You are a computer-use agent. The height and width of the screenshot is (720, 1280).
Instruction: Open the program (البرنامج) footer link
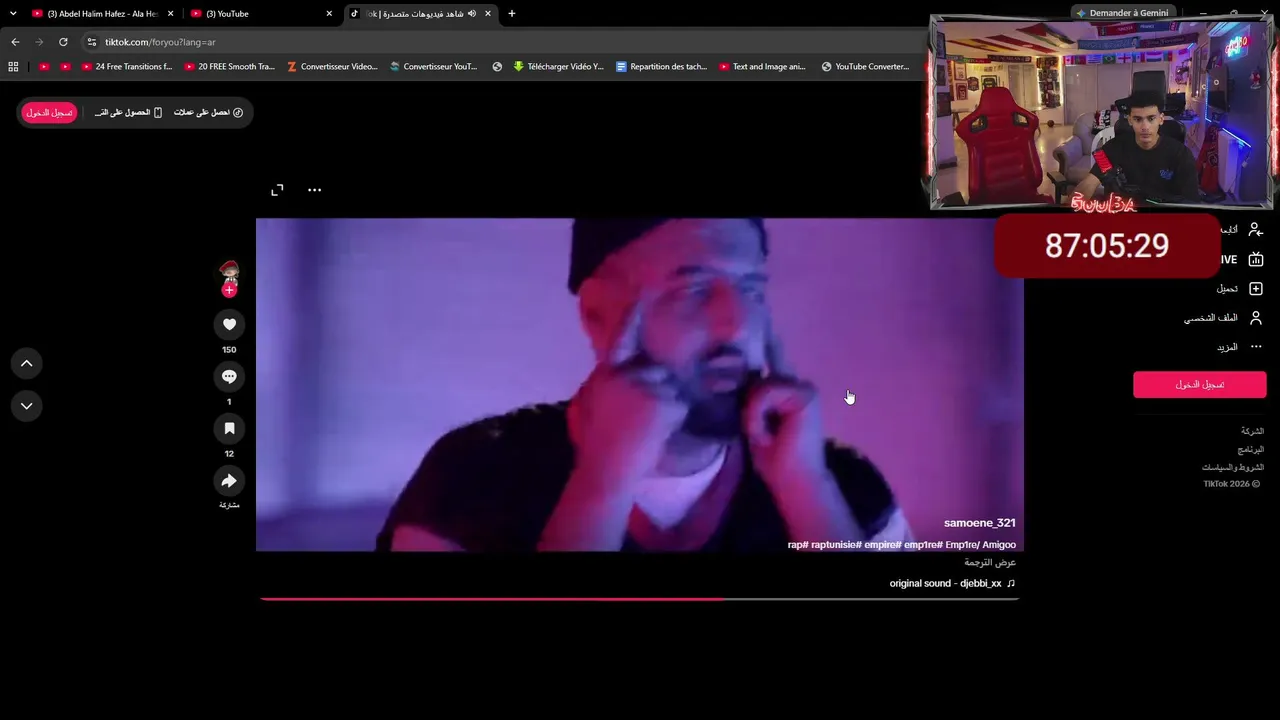(1251, 450)
